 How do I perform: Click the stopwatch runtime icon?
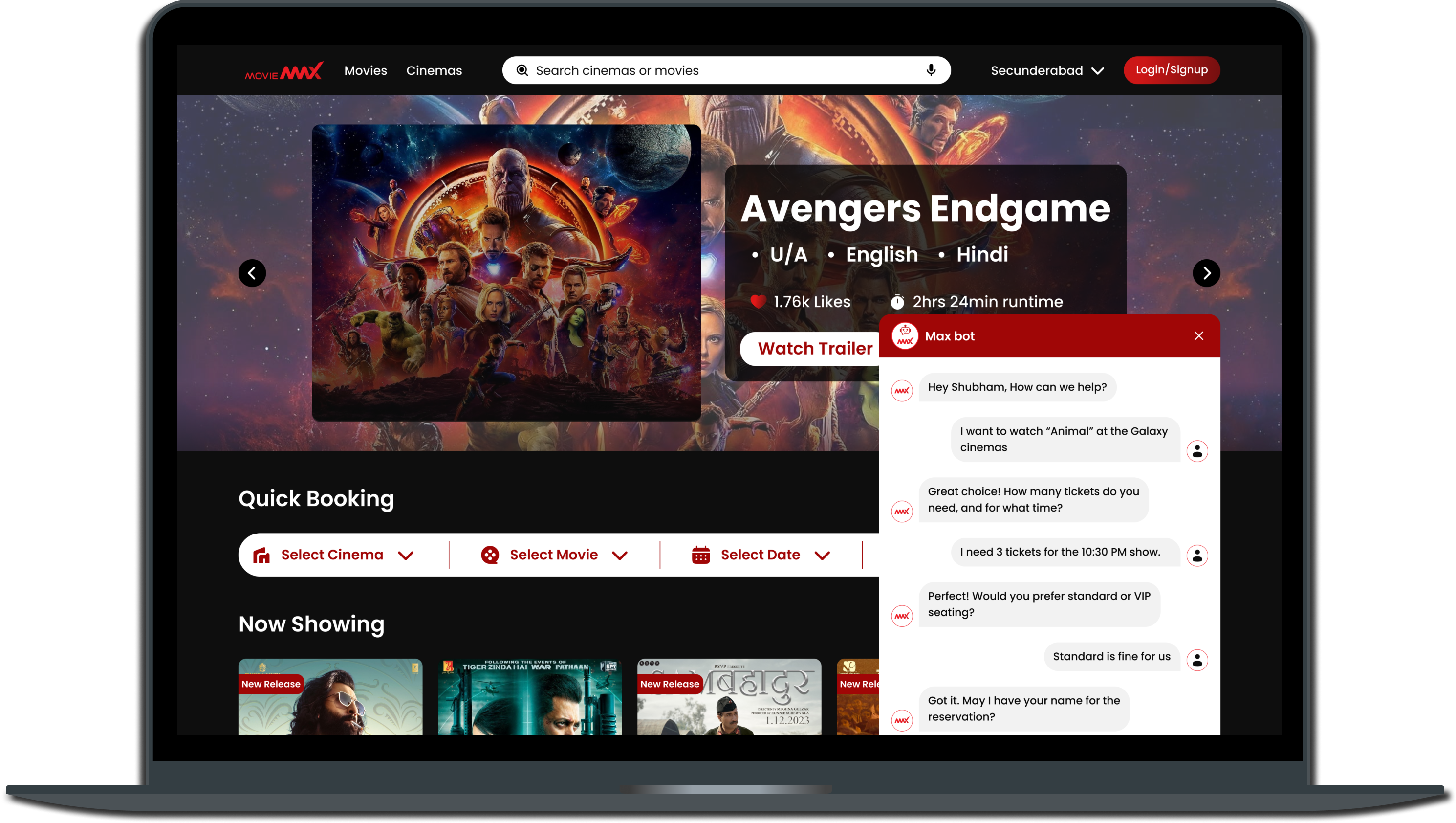point(897,302)
